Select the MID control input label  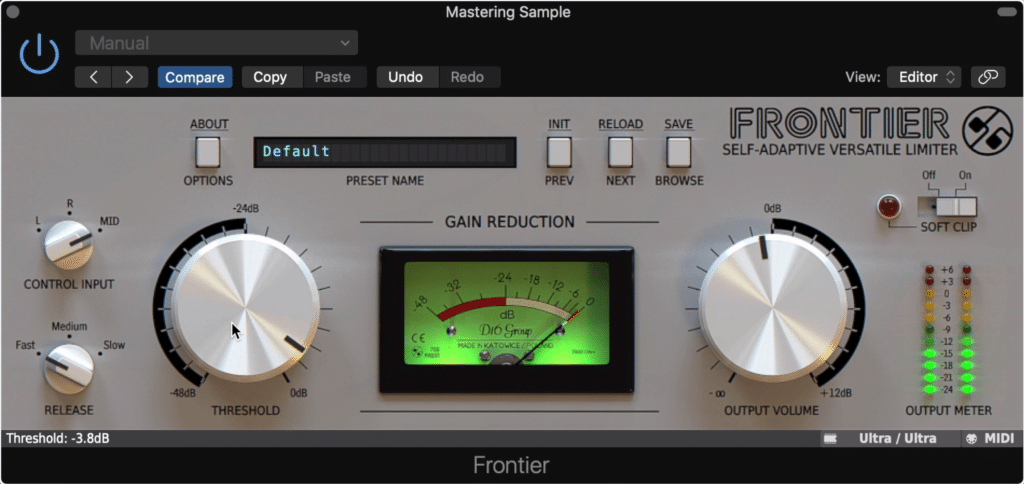pyautogui.click(x=109, y=221)
